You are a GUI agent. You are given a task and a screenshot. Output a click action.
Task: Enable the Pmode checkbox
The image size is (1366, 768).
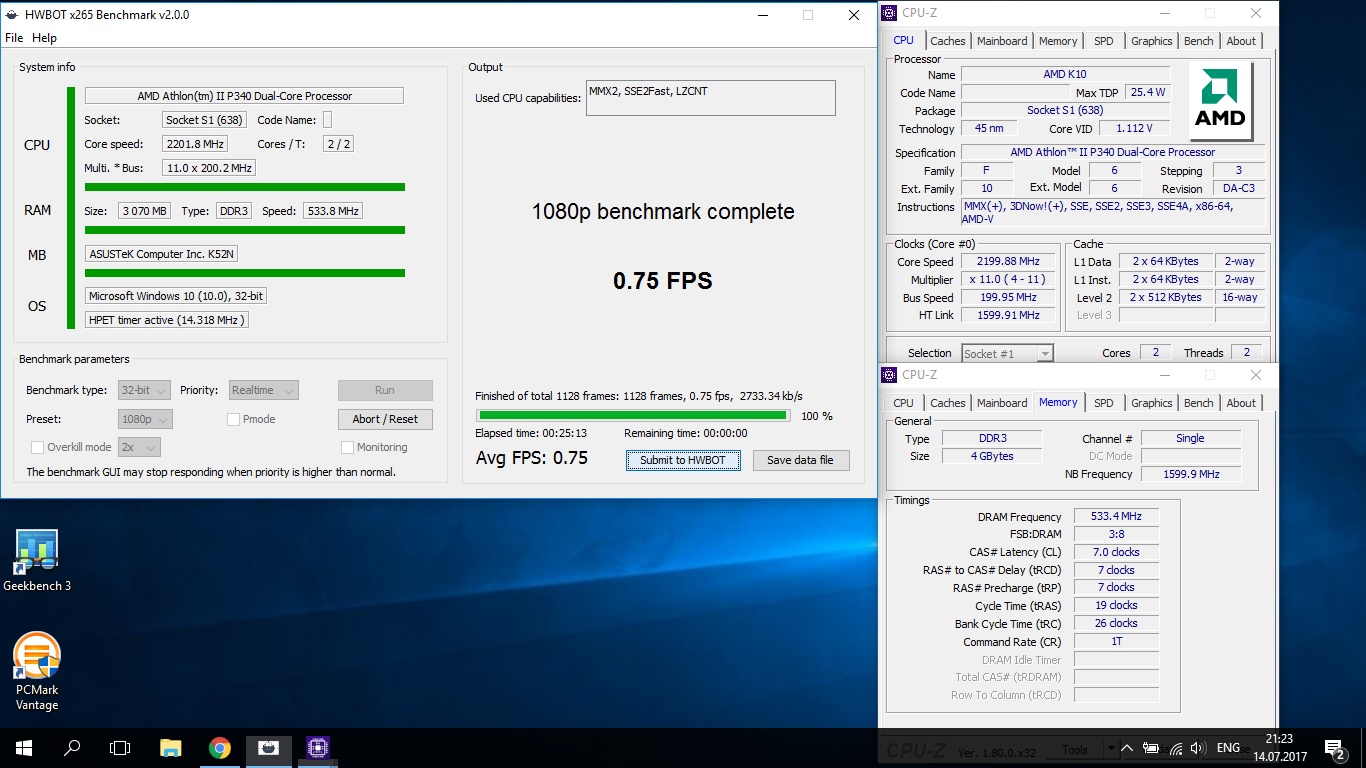click(x=233, y=419)
